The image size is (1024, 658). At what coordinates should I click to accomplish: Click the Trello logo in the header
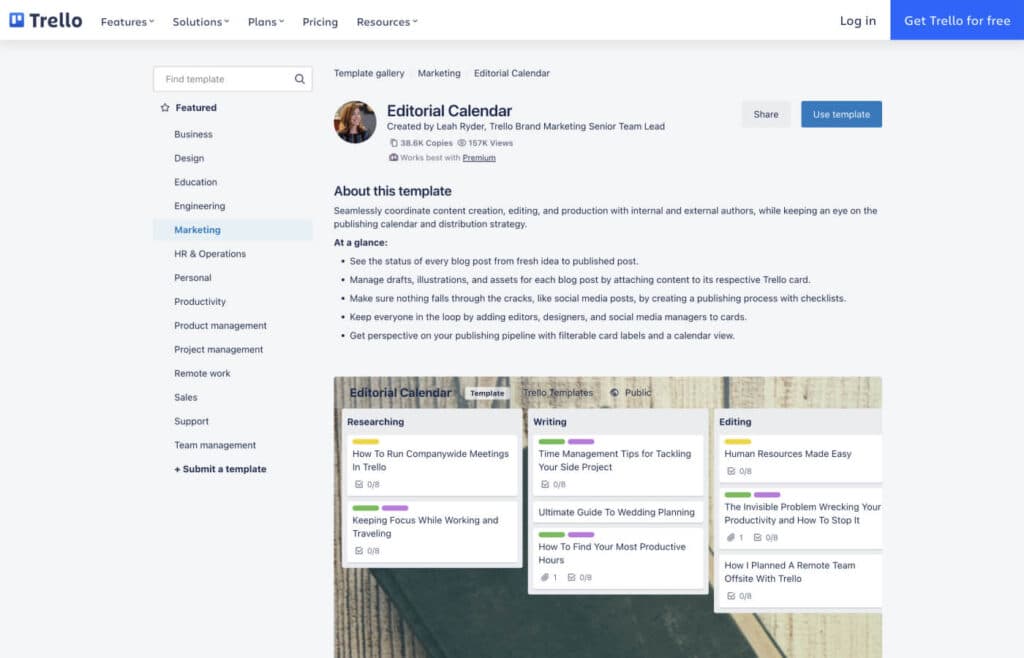click(46, 20)
